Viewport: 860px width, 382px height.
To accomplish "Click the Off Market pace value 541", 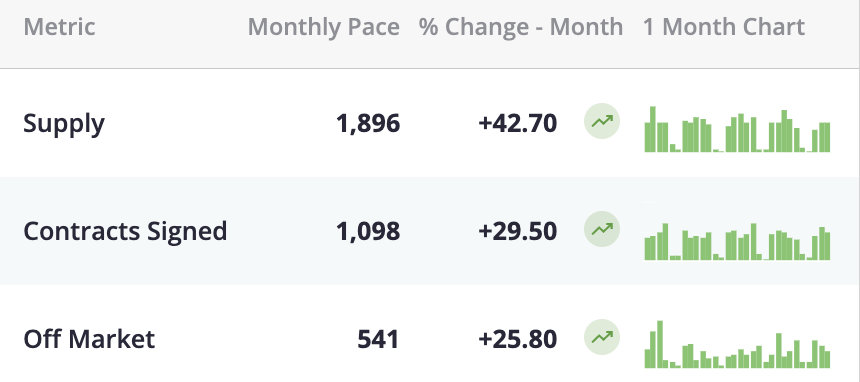I will click(x=378, y=339).
